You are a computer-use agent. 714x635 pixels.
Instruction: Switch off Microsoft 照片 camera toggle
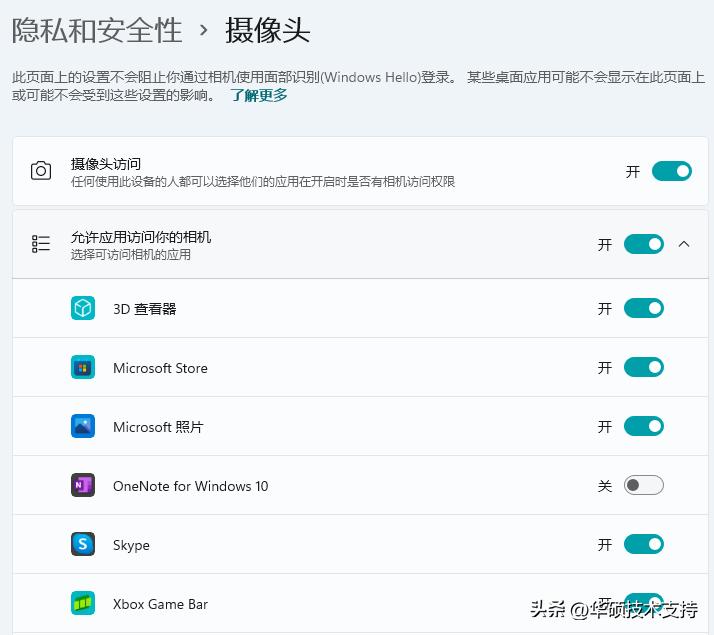(644, 427)
